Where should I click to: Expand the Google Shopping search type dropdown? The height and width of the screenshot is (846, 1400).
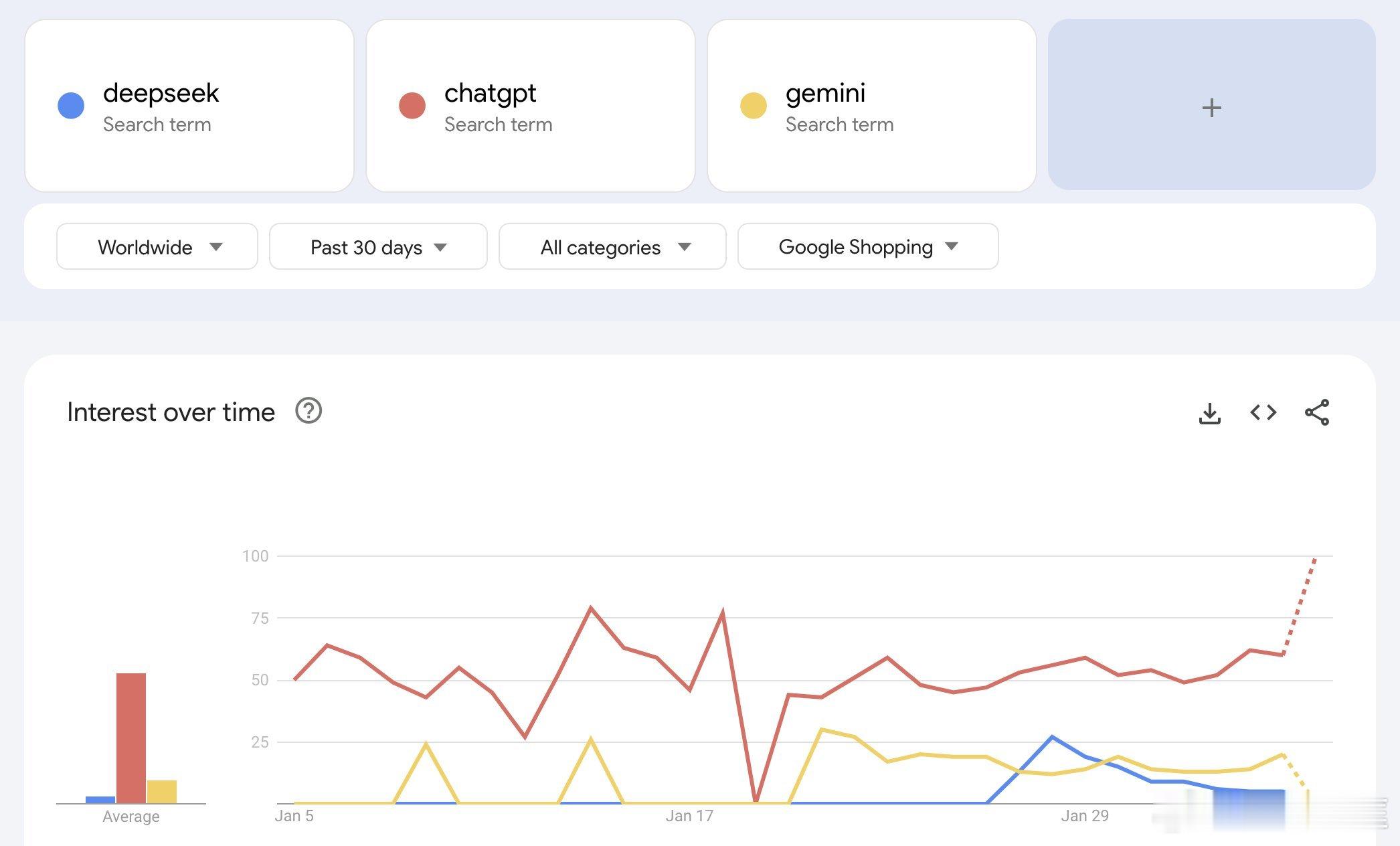coord(865,246)
